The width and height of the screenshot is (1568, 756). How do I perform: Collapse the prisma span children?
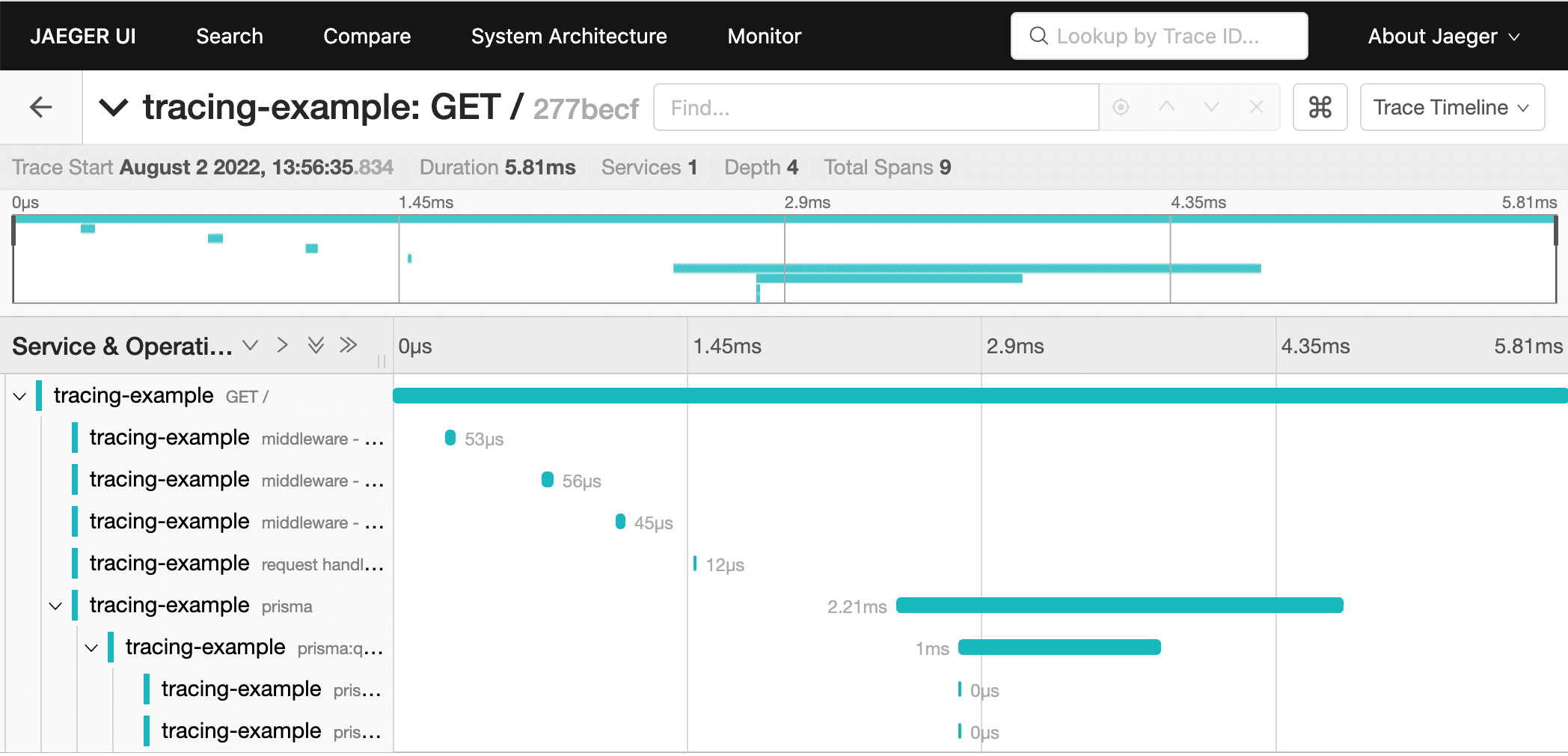pyautogui.click(x=56, y=606)
